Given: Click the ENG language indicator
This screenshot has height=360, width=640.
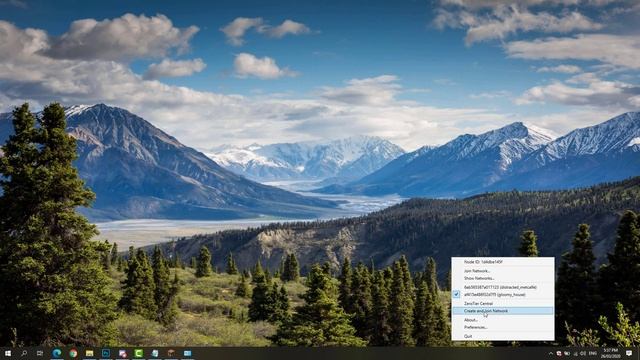Looking at the screenshot, I should tap(593, 353).
